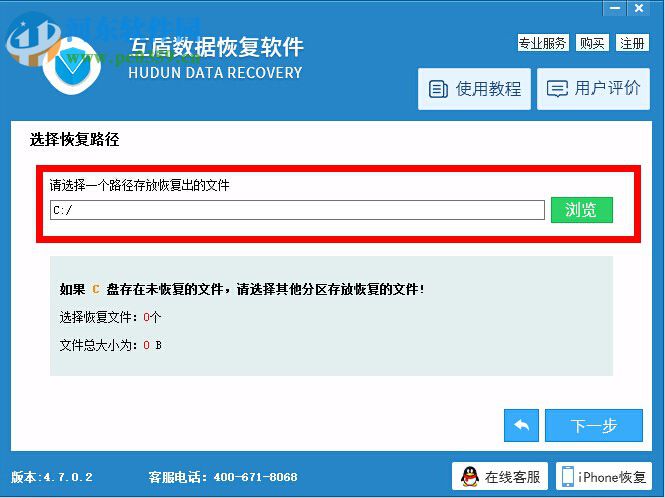Click the 浏览 browse button
Image resolution: width=665 pixels, height=498 pixels.
coord(581,210)
